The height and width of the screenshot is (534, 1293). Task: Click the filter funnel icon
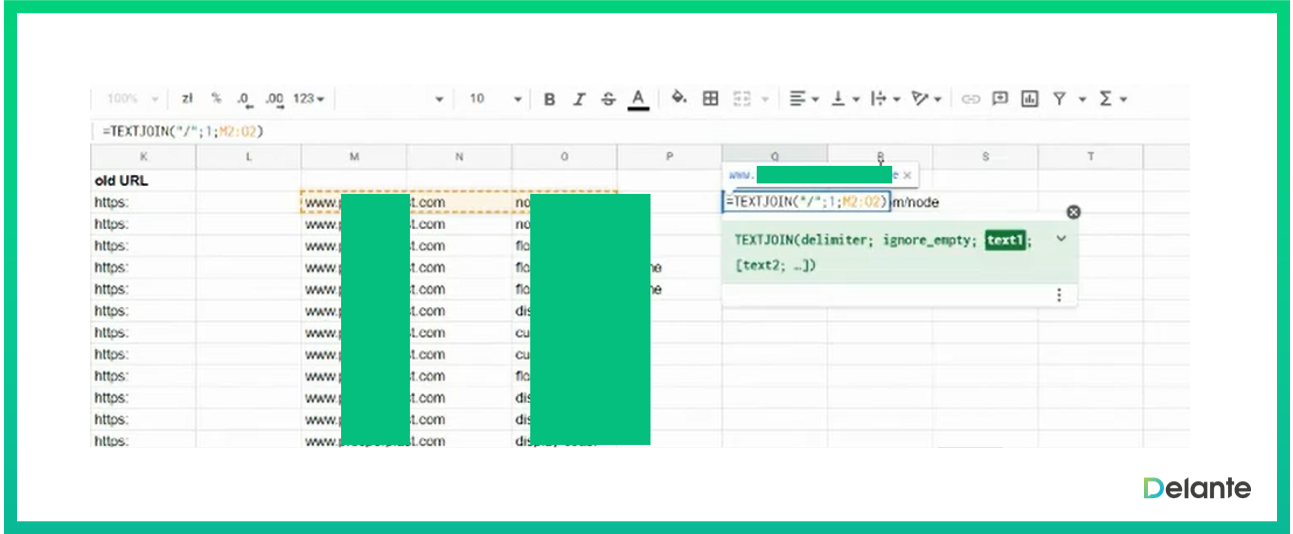click(1059, 99)
